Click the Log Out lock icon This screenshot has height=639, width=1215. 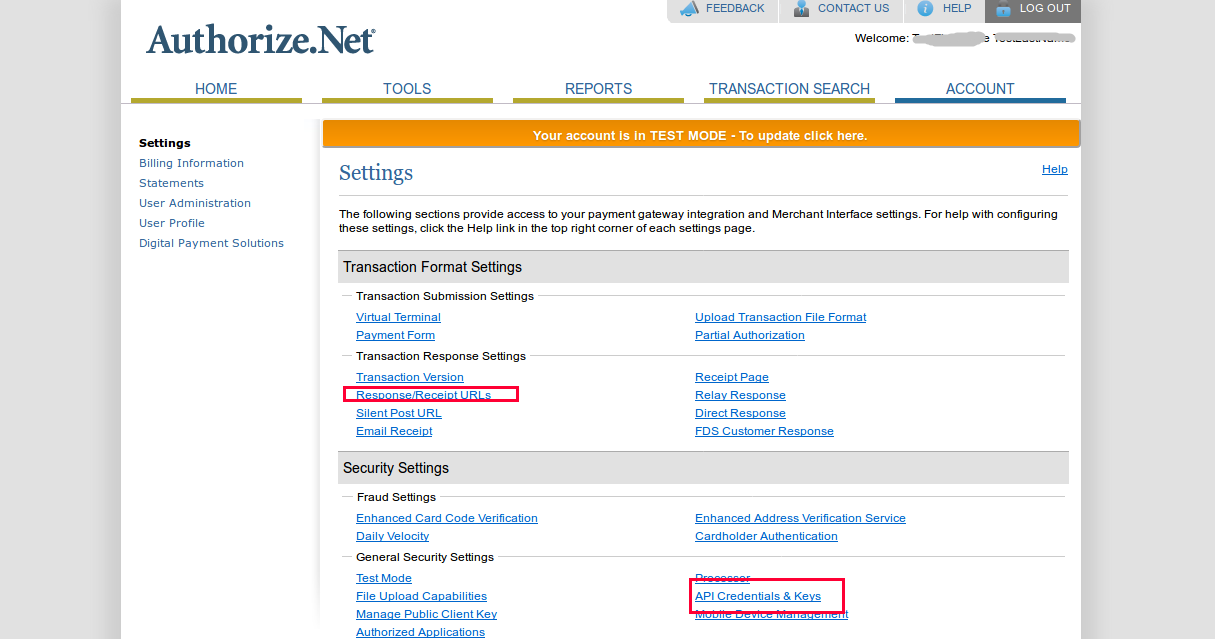1002,9
